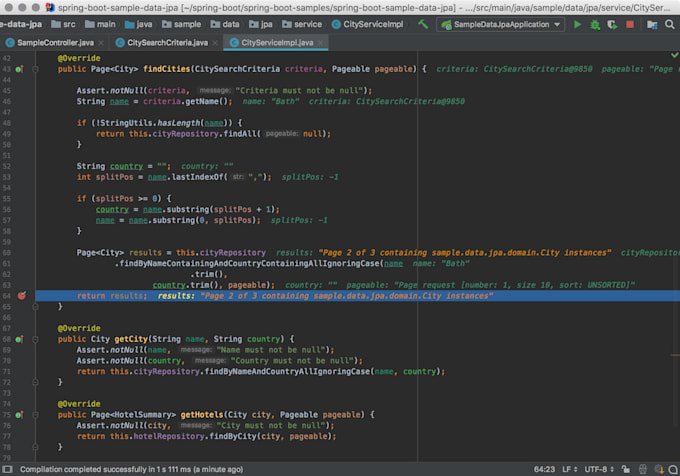
Task: Click the 'return results;' statement on line 64
Action: pos(112,296)
